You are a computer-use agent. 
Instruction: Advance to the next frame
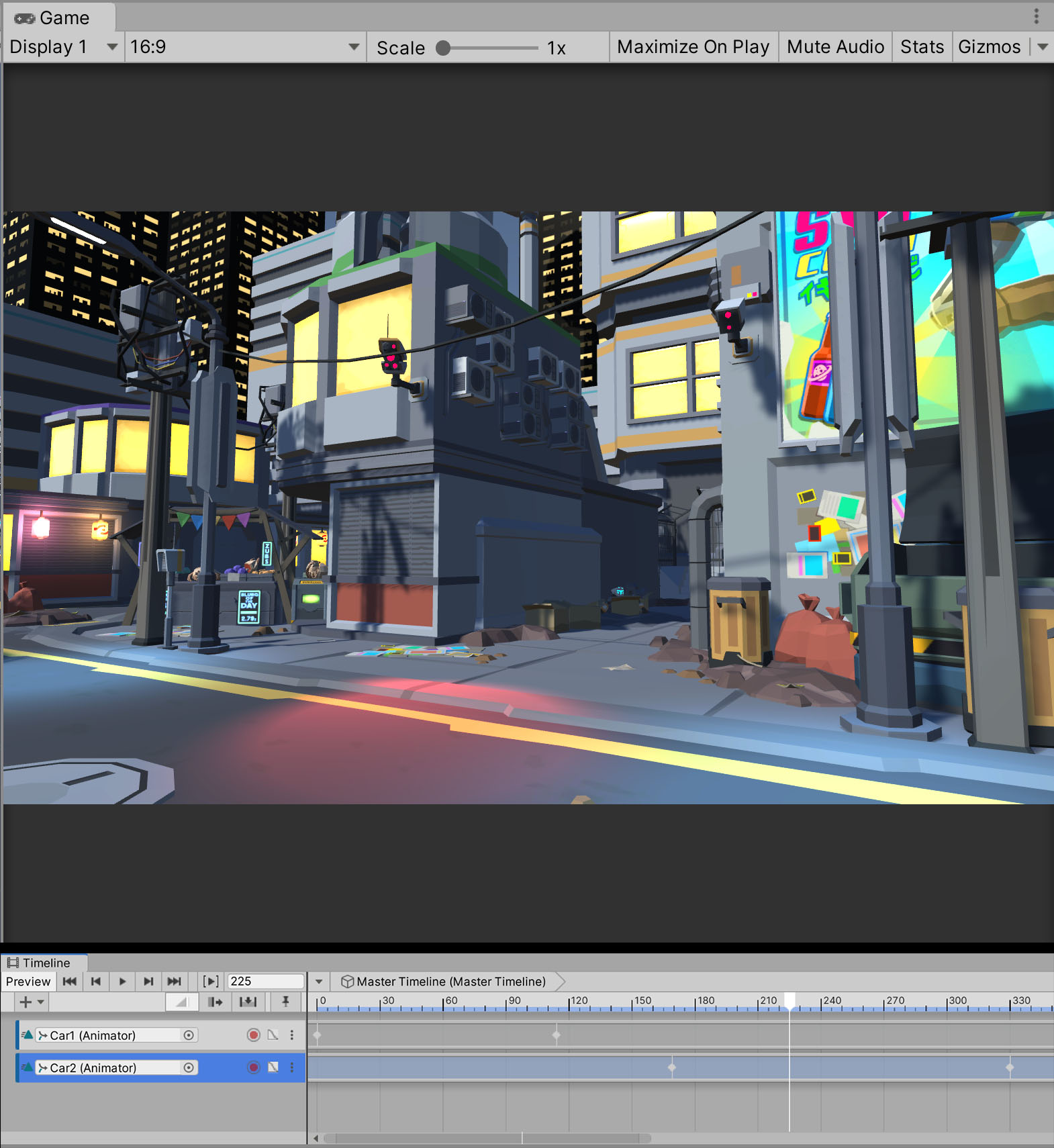[148, 982]
